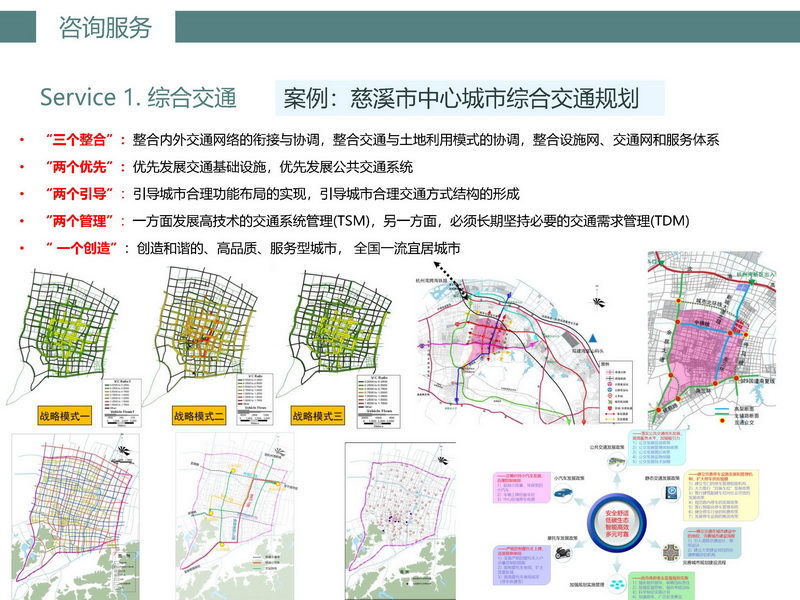Viewport: 800px width, 600px height.
Task: Click the 咨询服务 slide heading
Action: click(x=105, y=27)
